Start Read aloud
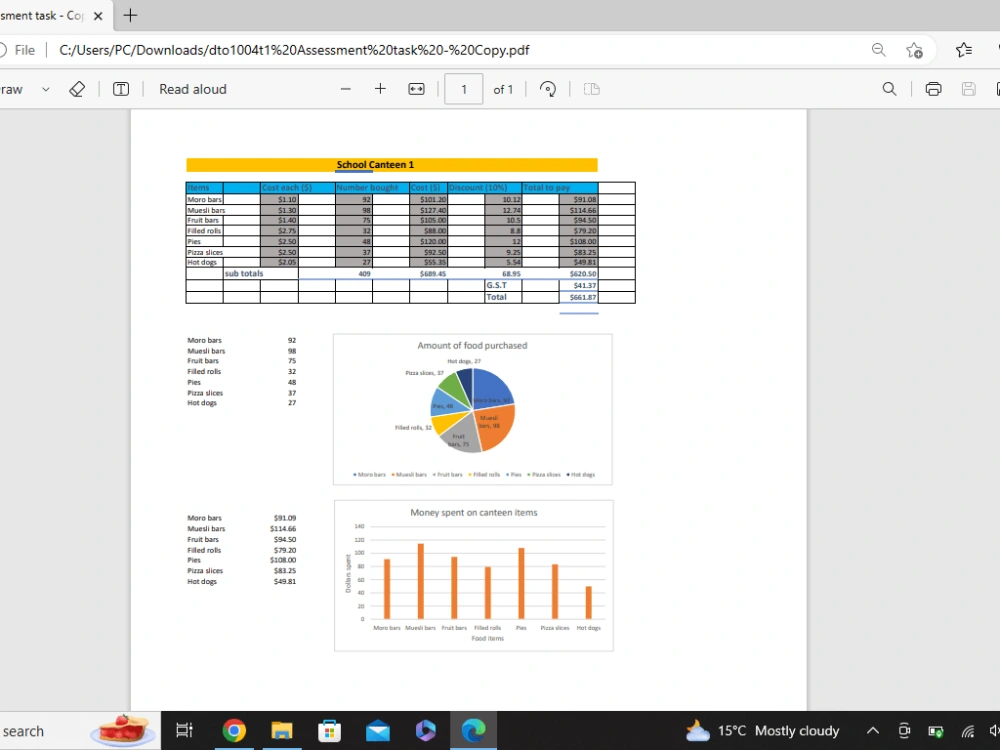 click(x=193, y=89)
